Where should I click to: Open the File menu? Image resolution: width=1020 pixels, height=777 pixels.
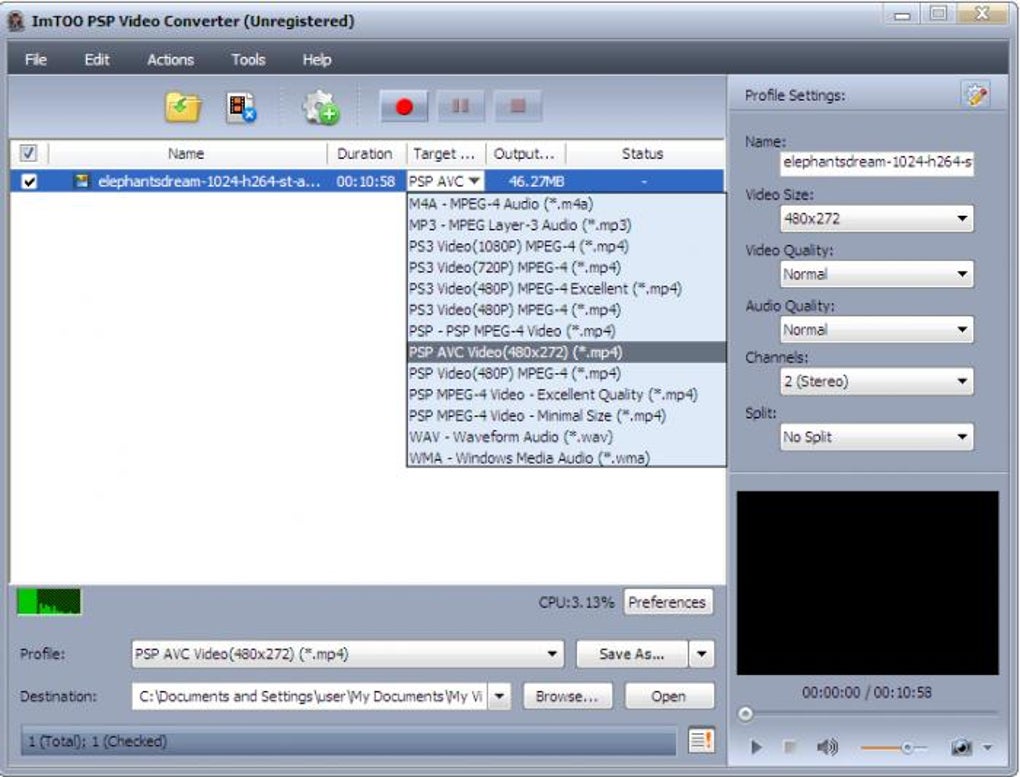coord(36,59)
